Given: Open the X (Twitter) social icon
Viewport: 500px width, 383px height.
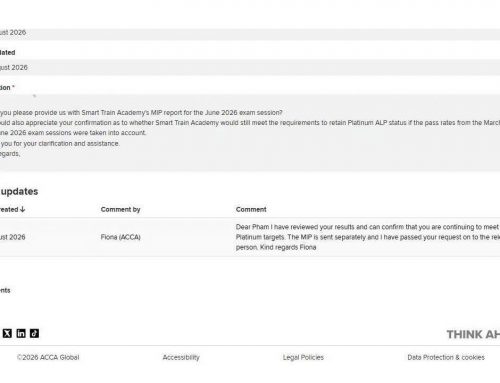Looking at the screenshot, I should (7, 333).
